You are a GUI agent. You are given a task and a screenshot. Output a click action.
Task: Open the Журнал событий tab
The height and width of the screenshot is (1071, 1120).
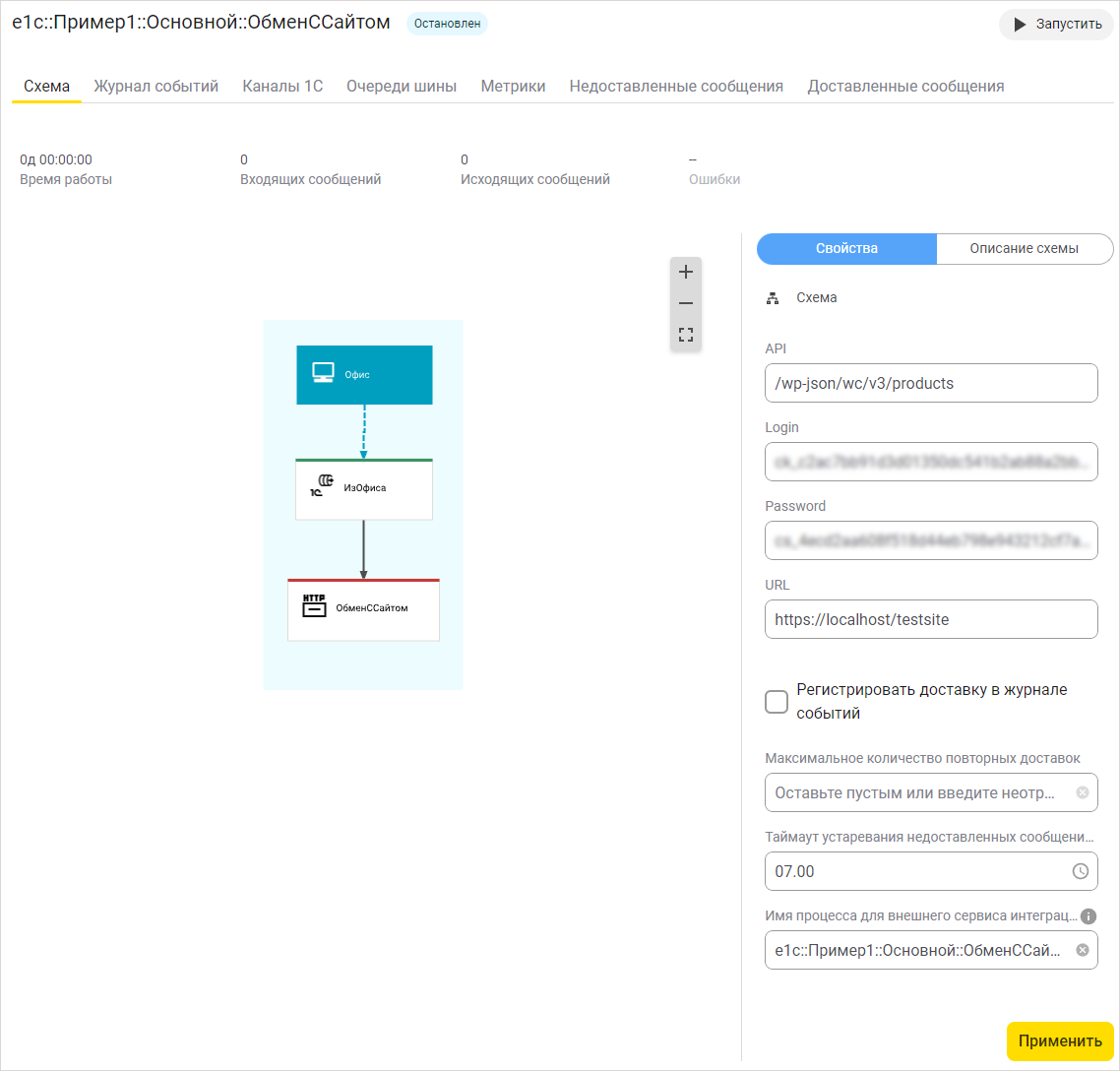coord(156,86)
